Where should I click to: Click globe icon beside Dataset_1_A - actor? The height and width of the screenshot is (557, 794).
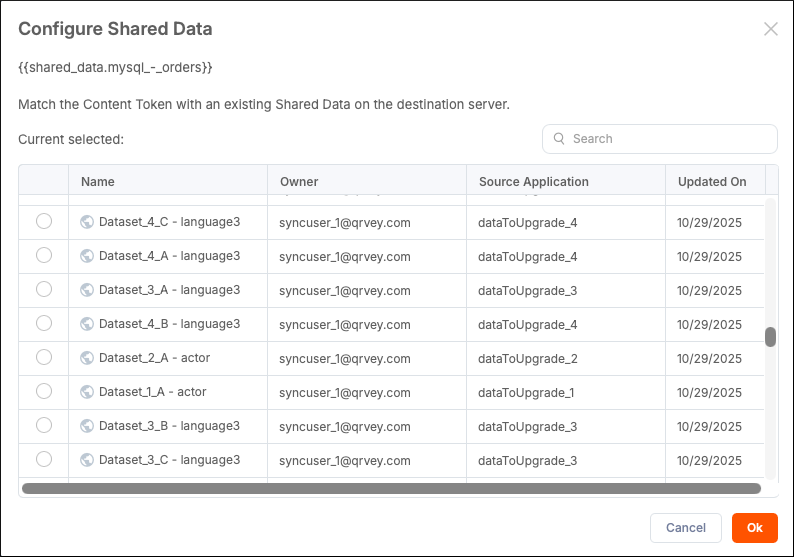click(87, 391)
